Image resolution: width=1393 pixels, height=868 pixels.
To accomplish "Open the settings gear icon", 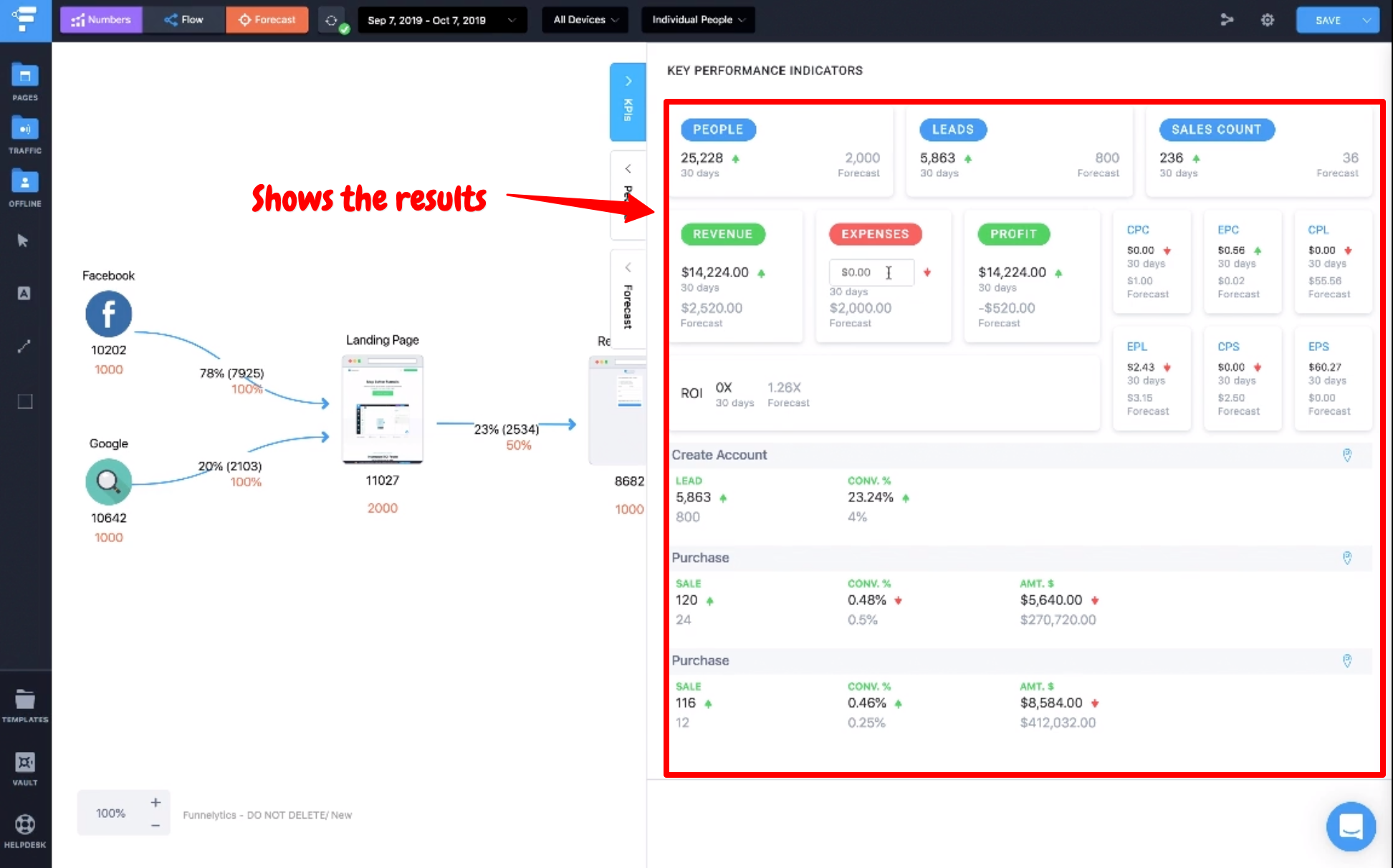I will pyautogui.click(x=1268, y=20).
